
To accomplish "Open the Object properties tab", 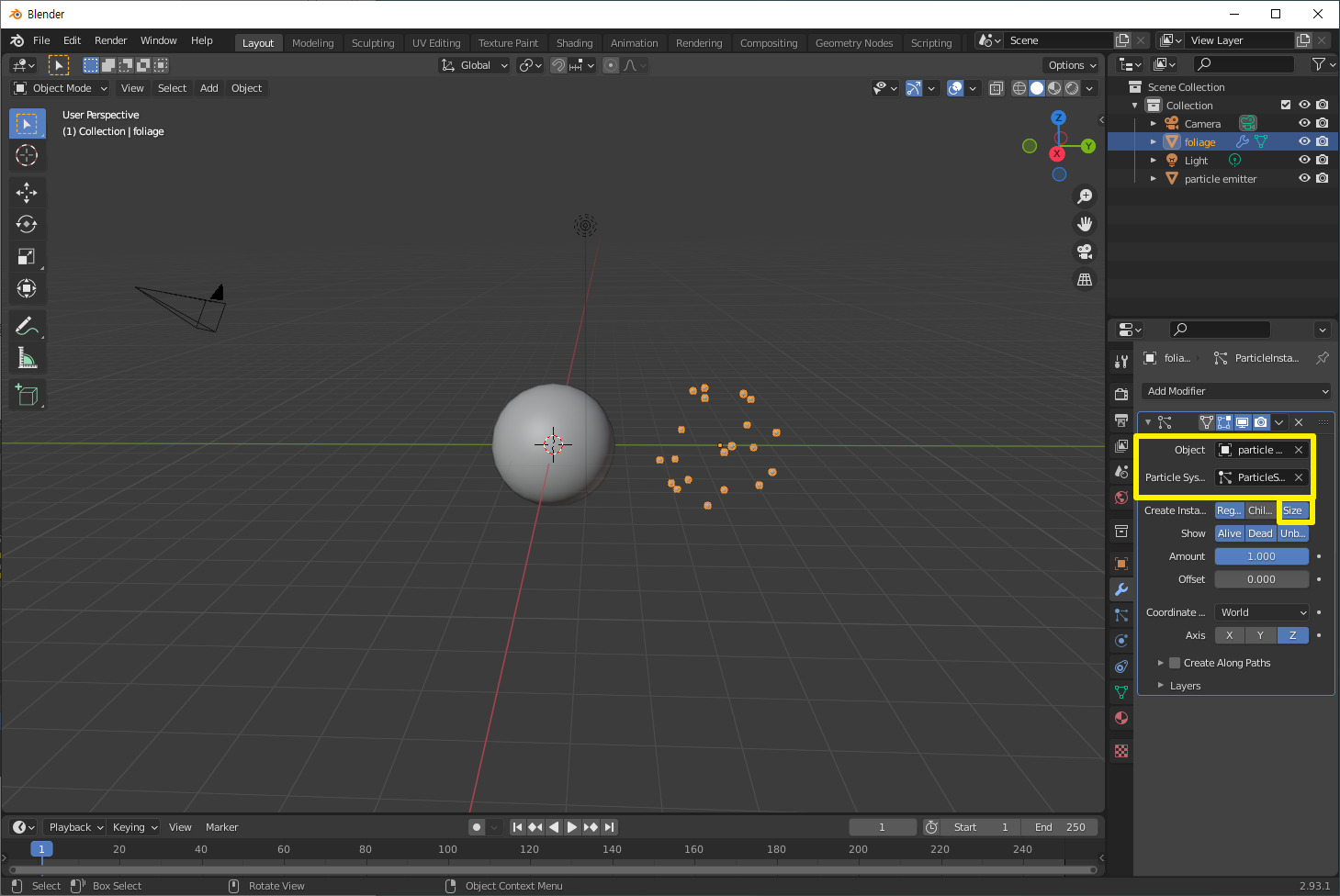I will click(x=1121, y=564).
